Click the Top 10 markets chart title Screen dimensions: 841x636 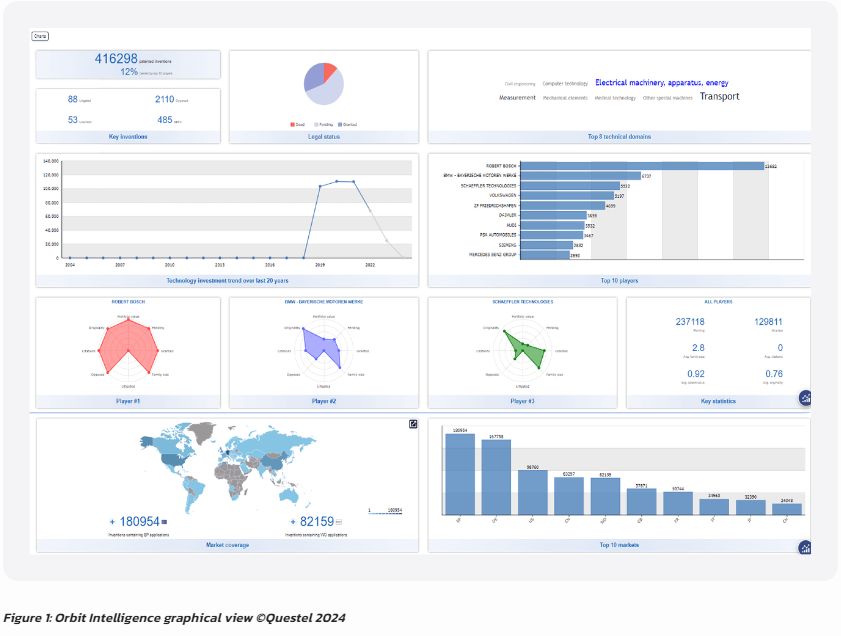pos(619,545)
